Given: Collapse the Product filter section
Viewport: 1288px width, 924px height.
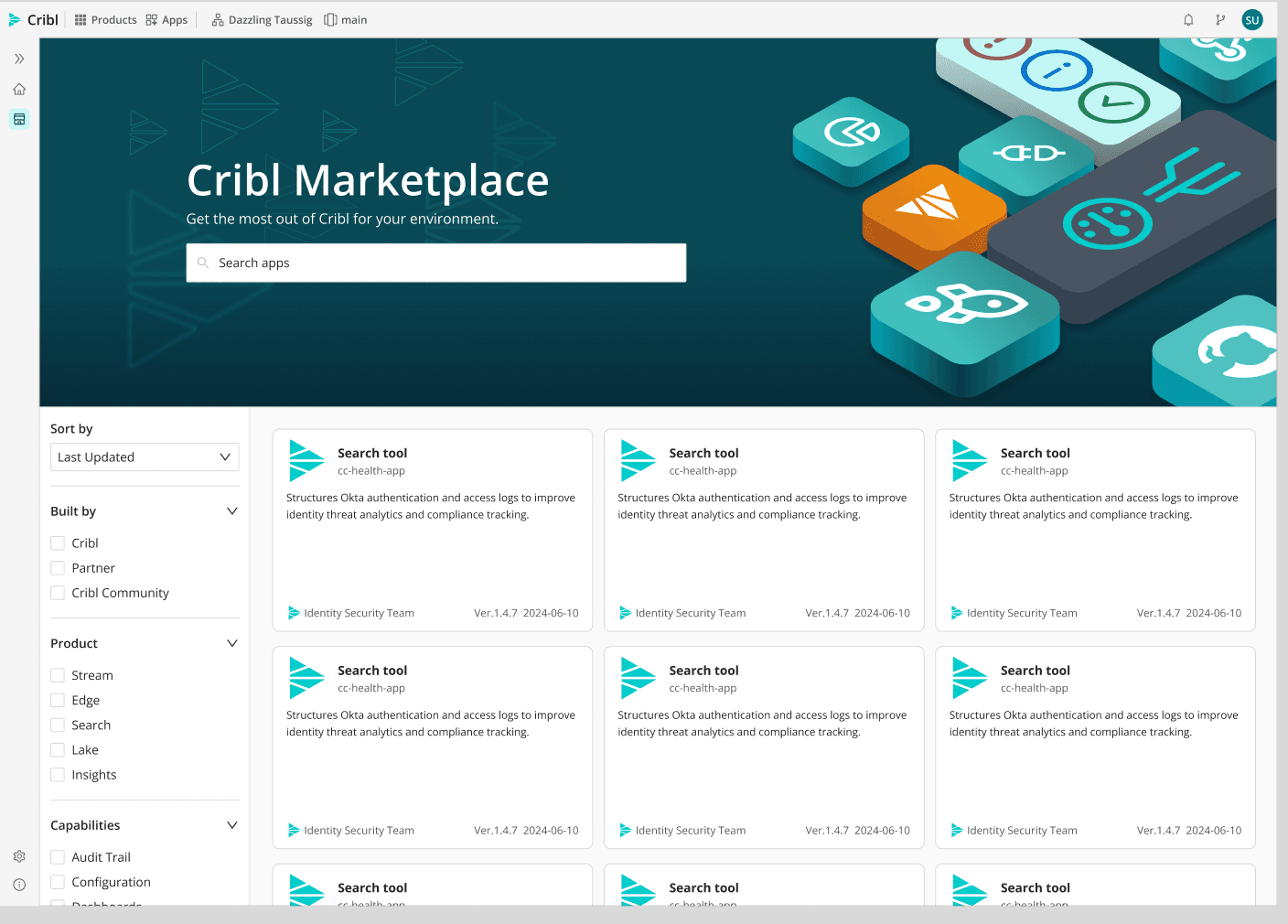Looking at the screenshot, I should (x=231, y=643).
